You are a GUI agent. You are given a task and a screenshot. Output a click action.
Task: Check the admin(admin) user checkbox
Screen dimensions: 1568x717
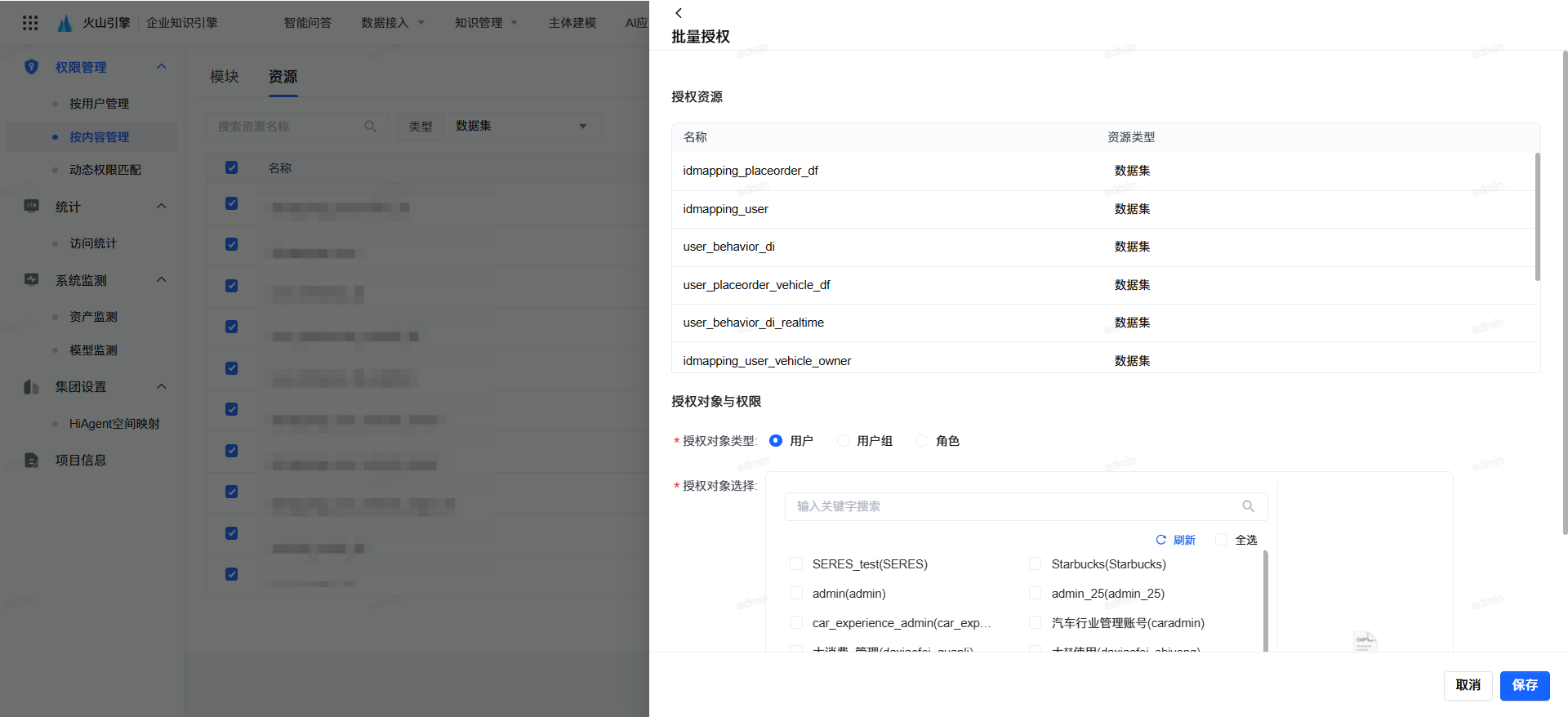796,593
